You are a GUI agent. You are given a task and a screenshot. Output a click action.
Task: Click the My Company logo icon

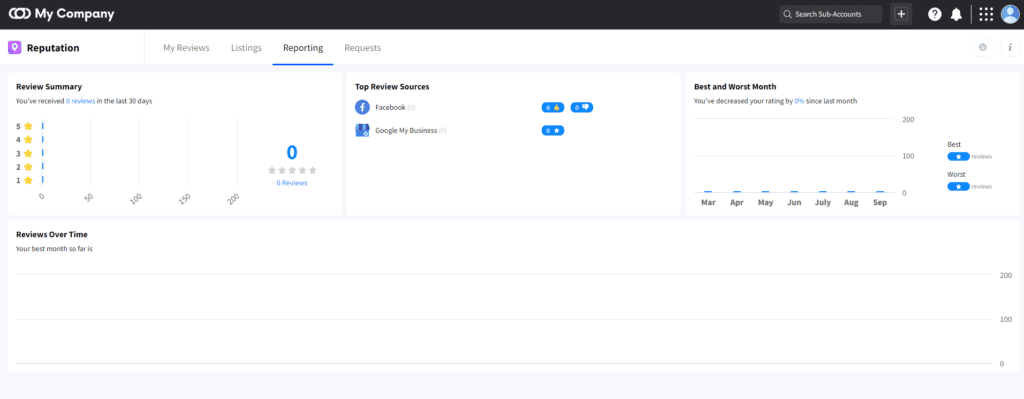click(20, 14)
